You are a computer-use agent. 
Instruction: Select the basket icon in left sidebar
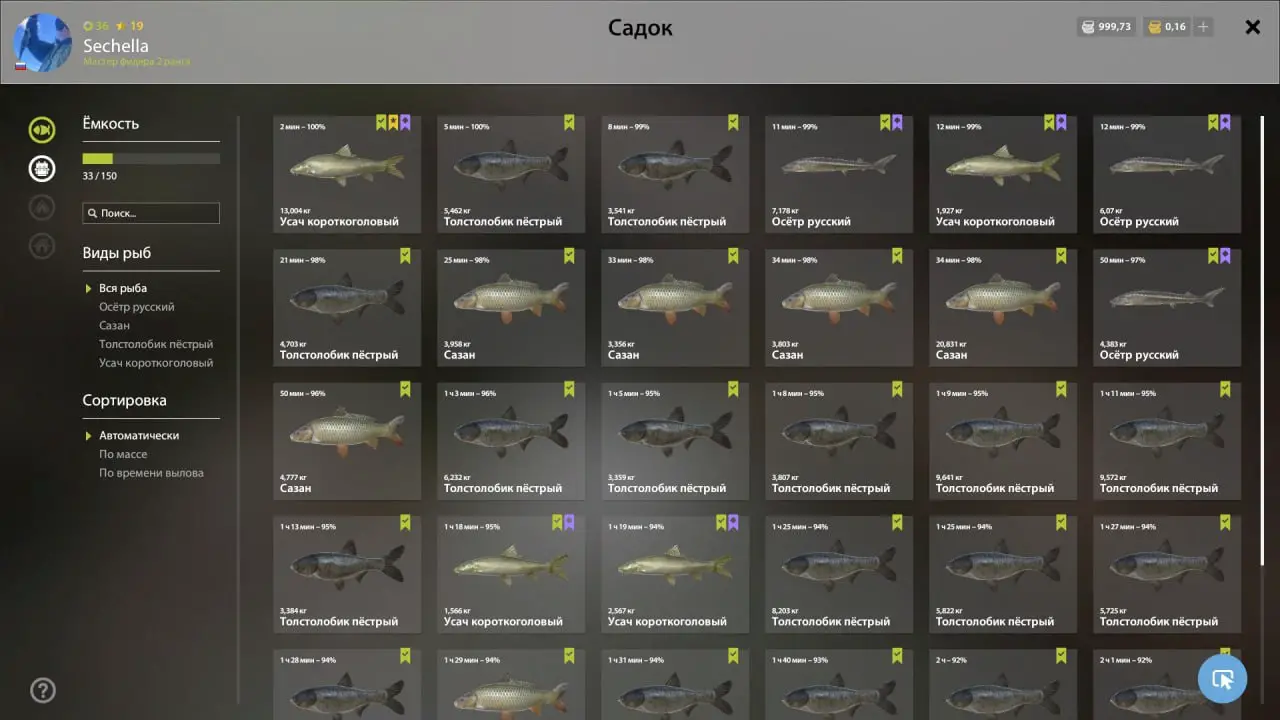coord(42,168)
